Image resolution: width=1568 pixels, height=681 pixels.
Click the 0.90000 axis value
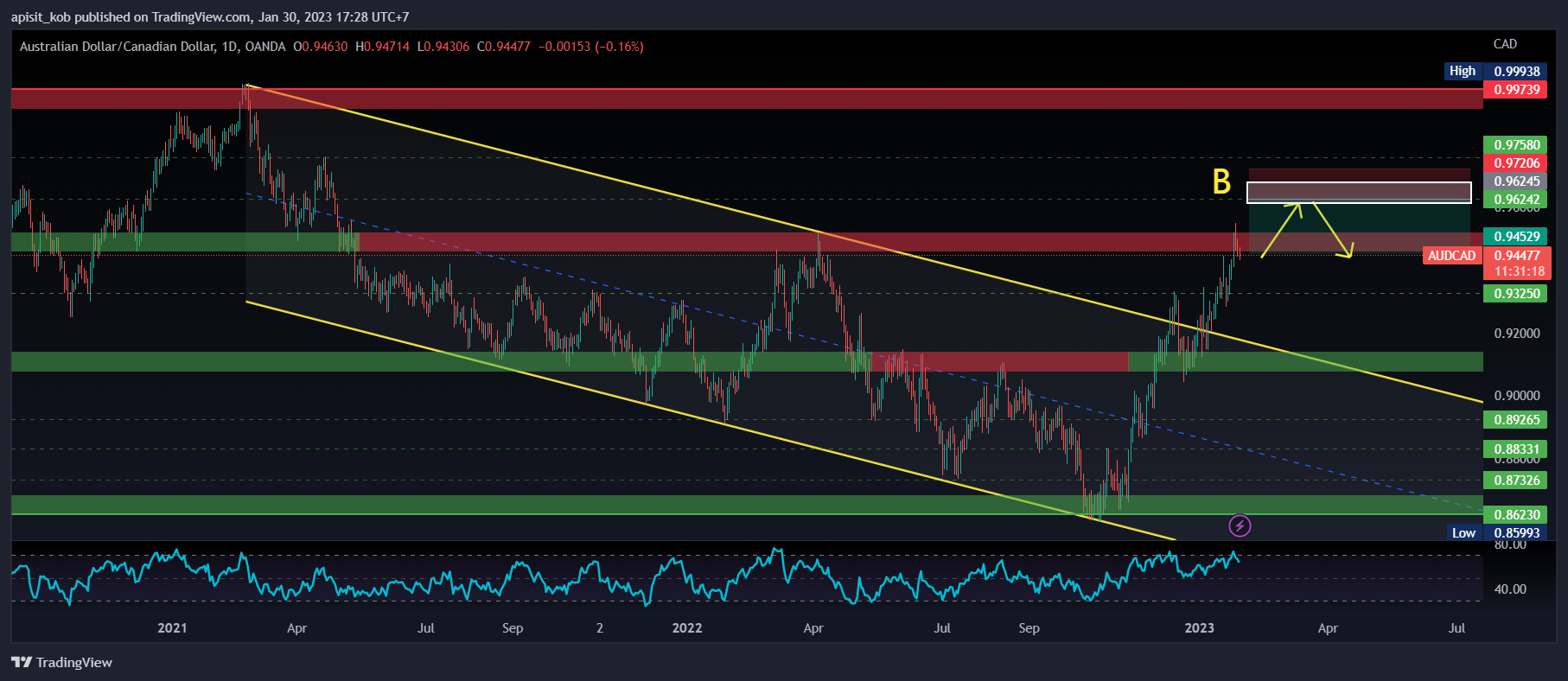1517,395
